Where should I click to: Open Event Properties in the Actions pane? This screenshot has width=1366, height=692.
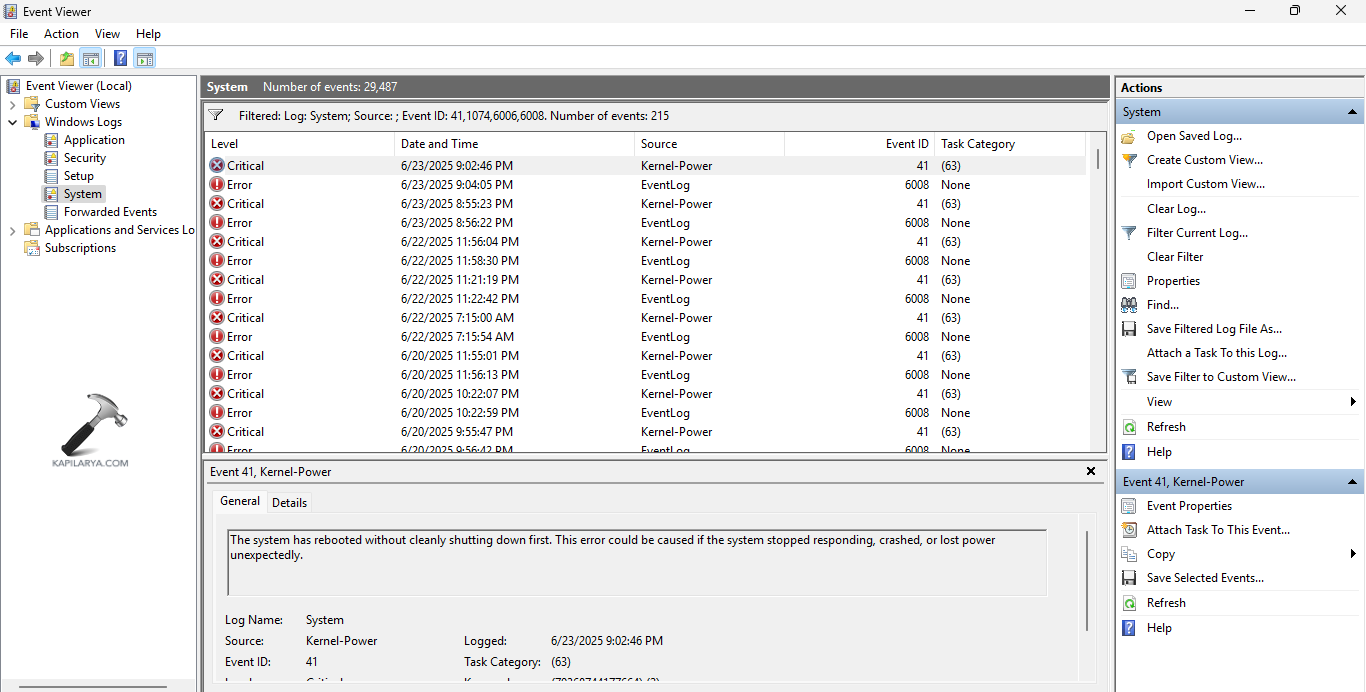pos(1188,506)
